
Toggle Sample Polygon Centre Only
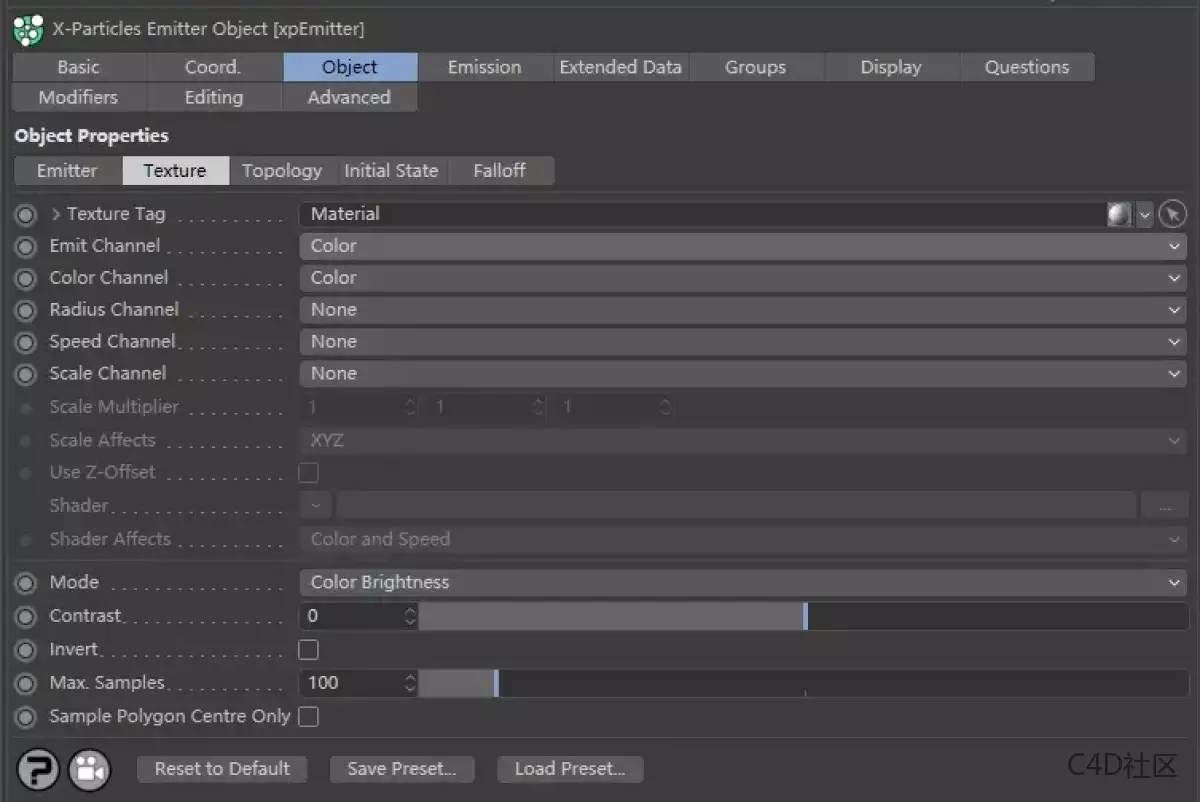308,716
